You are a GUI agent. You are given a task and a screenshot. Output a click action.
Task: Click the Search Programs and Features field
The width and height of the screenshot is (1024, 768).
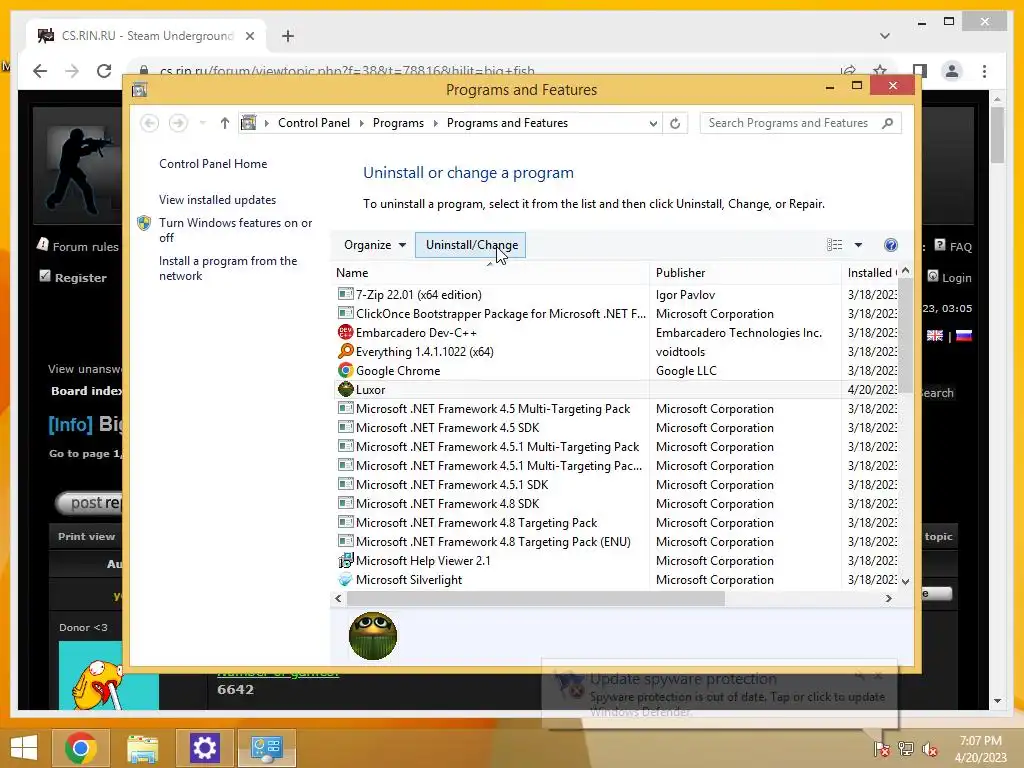pyautogui.click(x=801, y=123)
